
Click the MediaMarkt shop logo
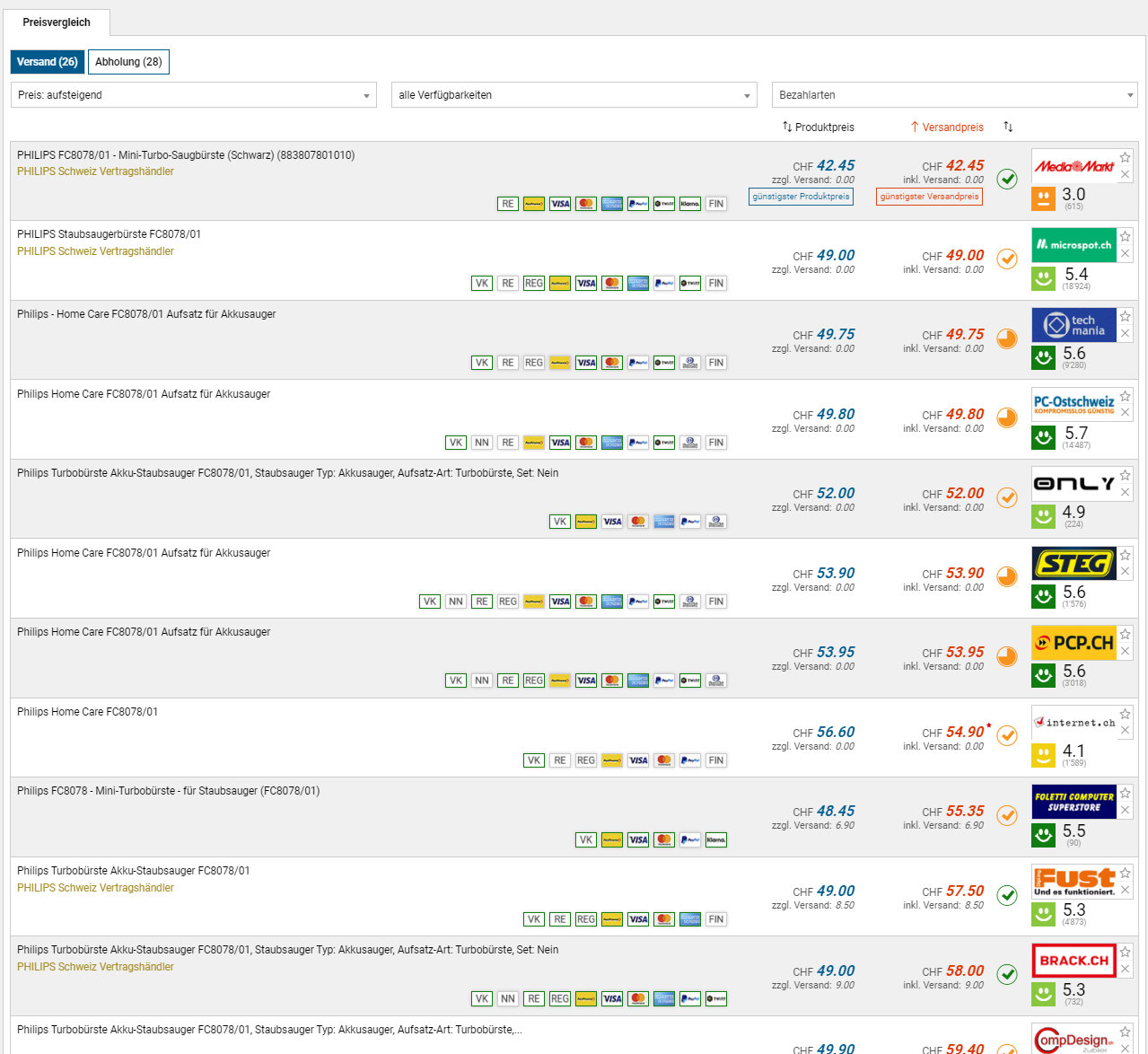click(x=1074, y=166)
